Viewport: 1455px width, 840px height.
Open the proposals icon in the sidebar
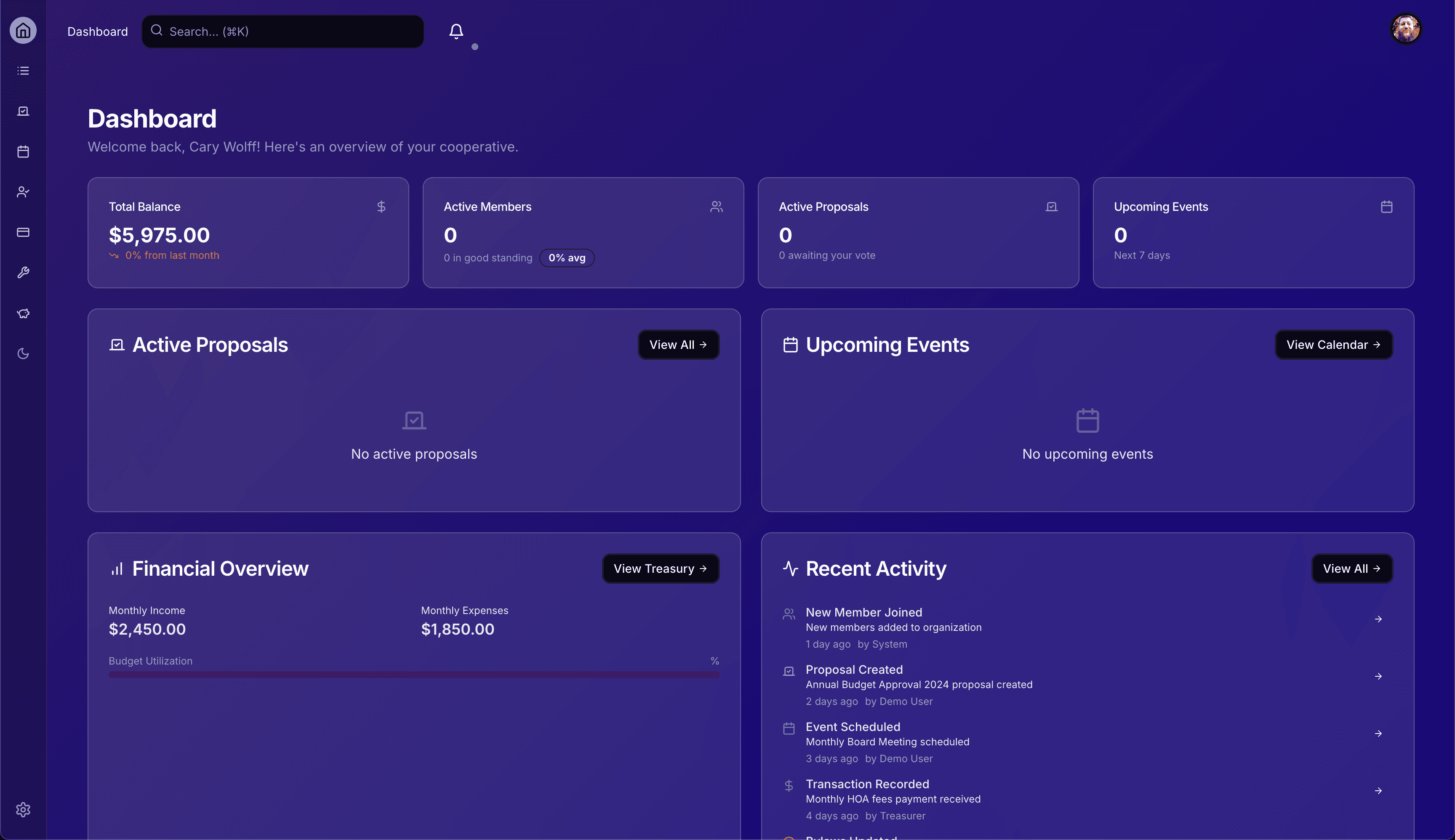[23, 111]
